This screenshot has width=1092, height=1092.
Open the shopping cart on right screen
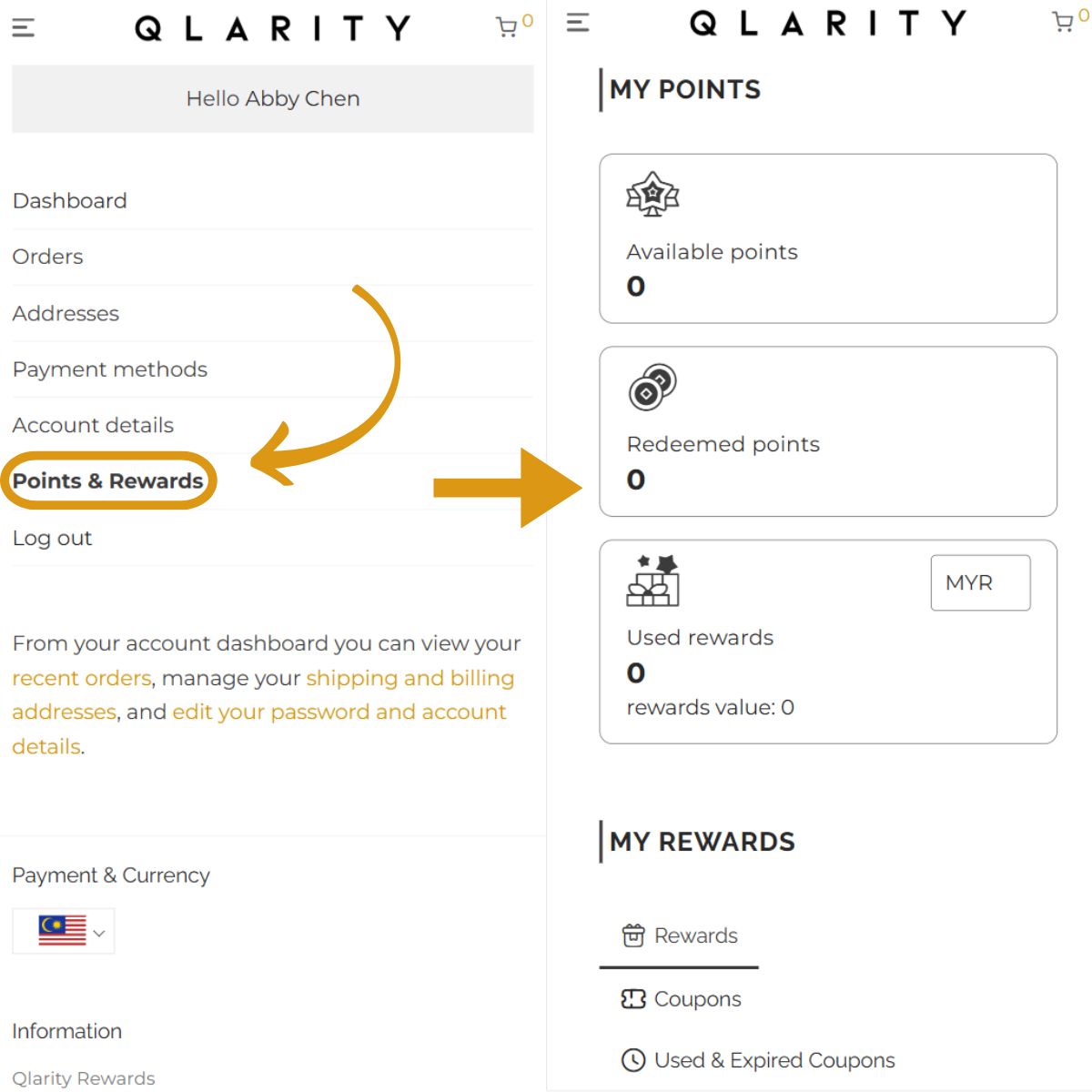[1063, 22]
